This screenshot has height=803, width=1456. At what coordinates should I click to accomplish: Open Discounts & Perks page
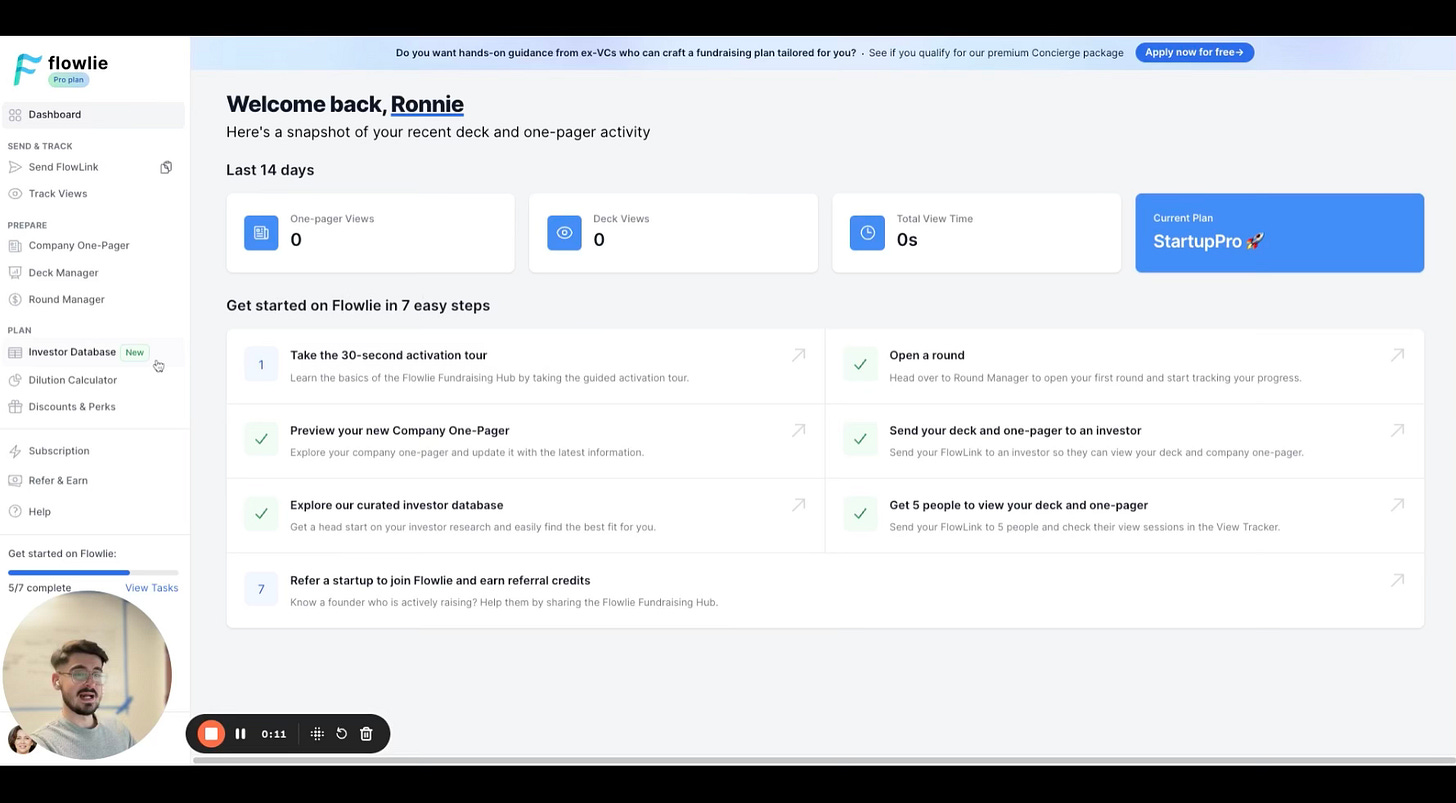coord(72,407)
